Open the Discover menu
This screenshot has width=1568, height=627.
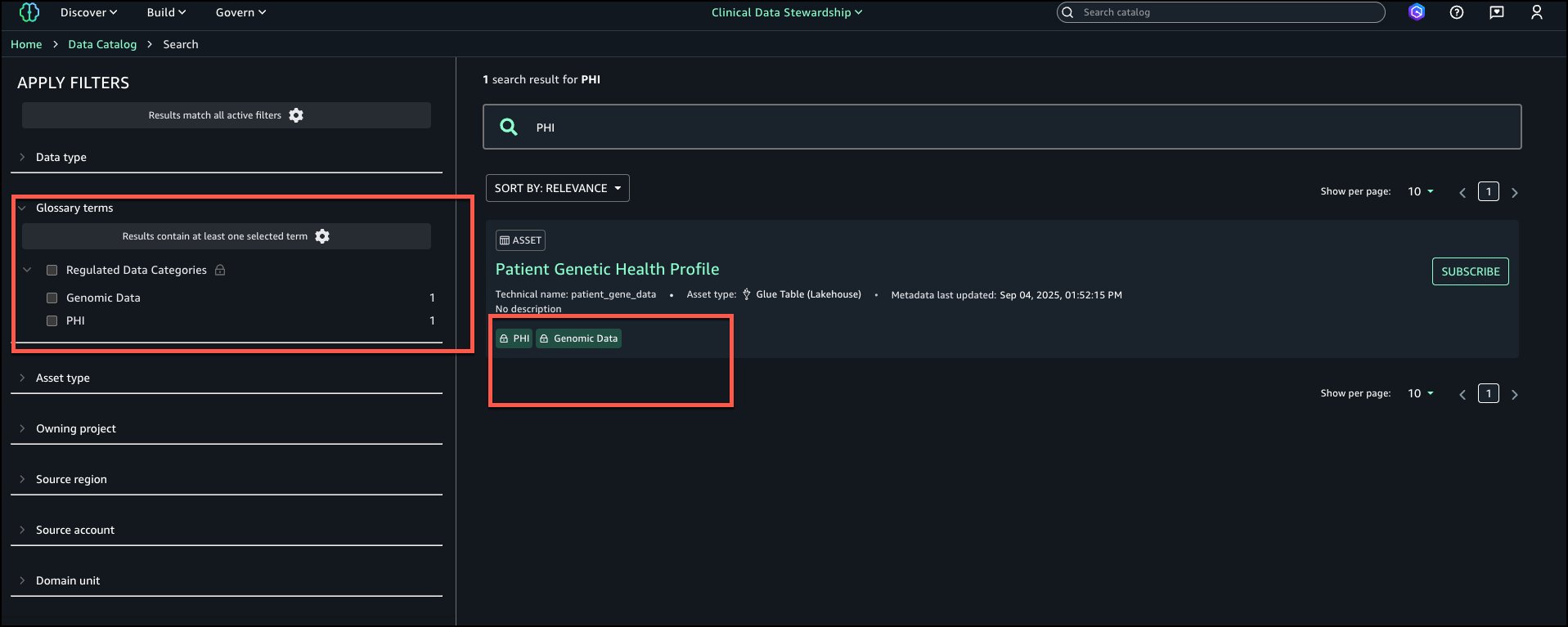pyautogui.click(x=88, y=12)
